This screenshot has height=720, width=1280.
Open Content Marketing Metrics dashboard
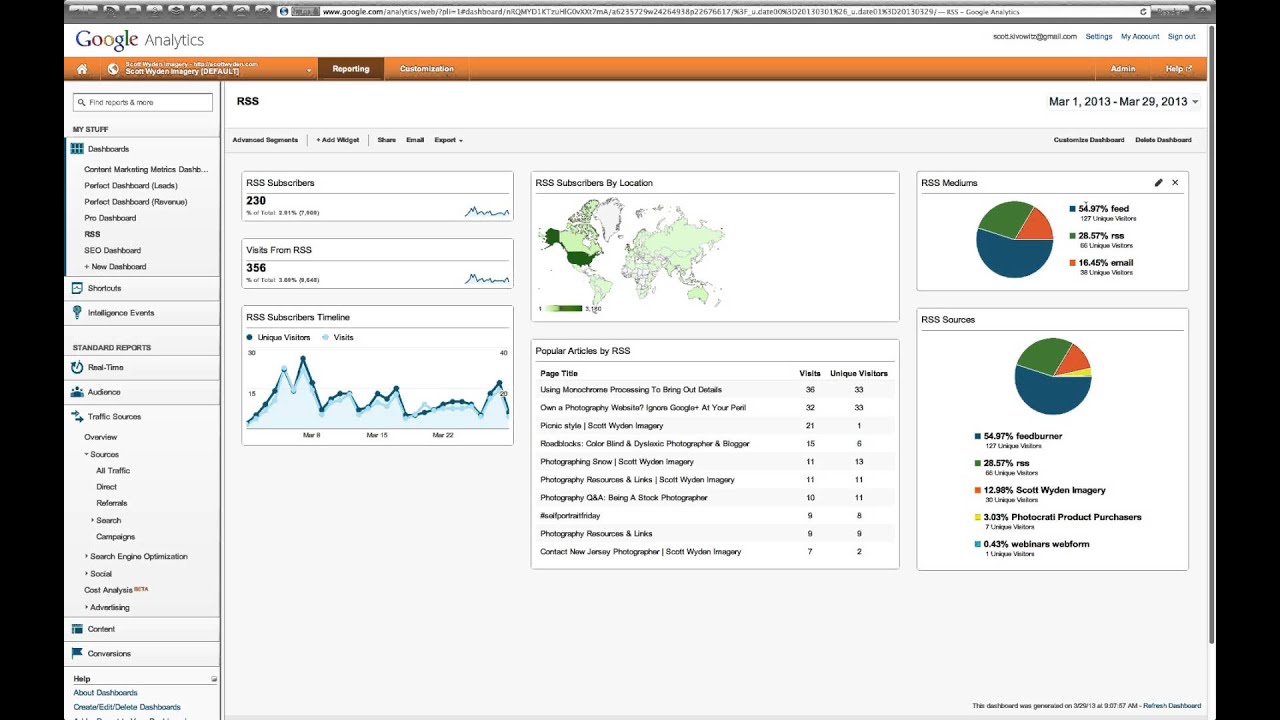coord(146,169)
